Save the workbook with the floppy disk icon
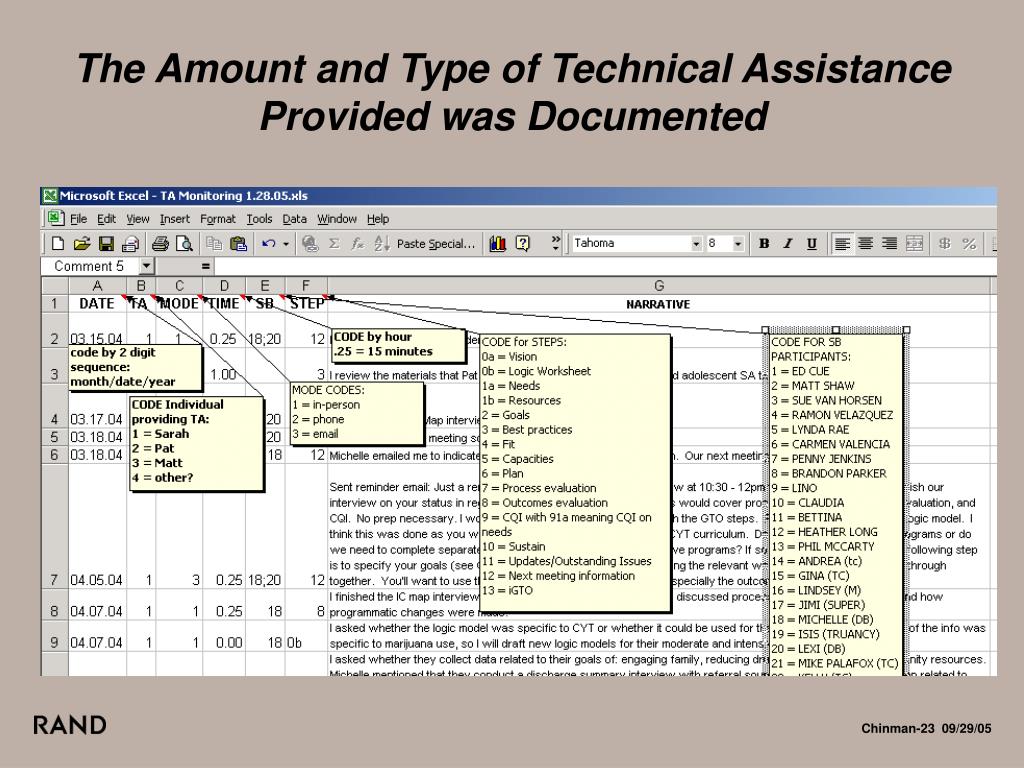The image size is (1024, 768). point(106,244)
